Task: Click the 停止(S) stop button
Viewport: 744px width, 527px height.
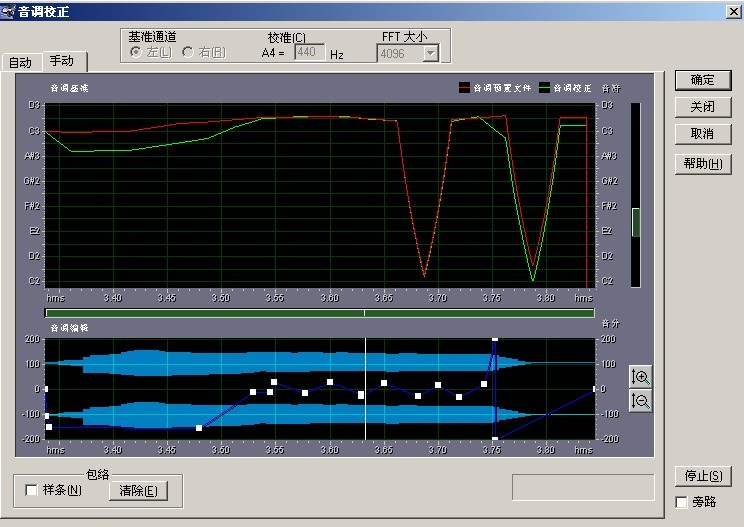Action: pyautogui.click(x=703, y=476)
